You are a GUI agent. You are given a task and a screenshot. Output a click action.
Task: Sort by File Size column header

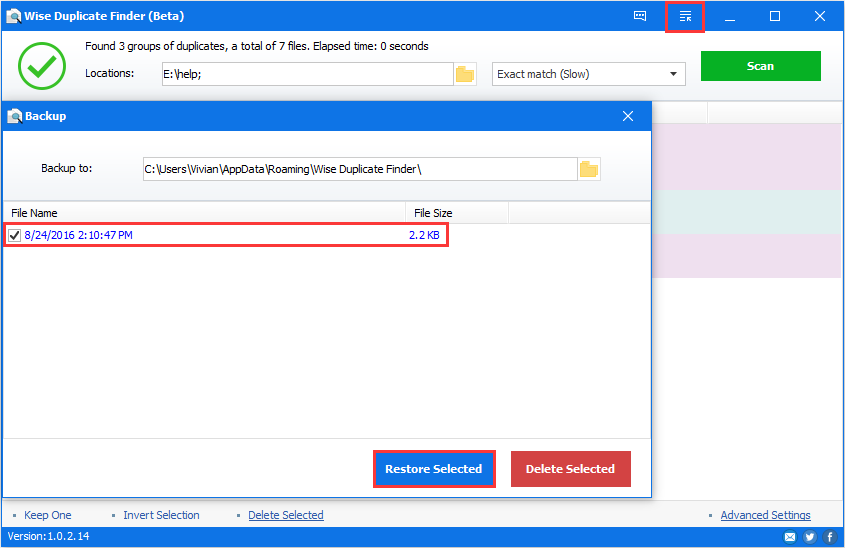pos(457,213)
